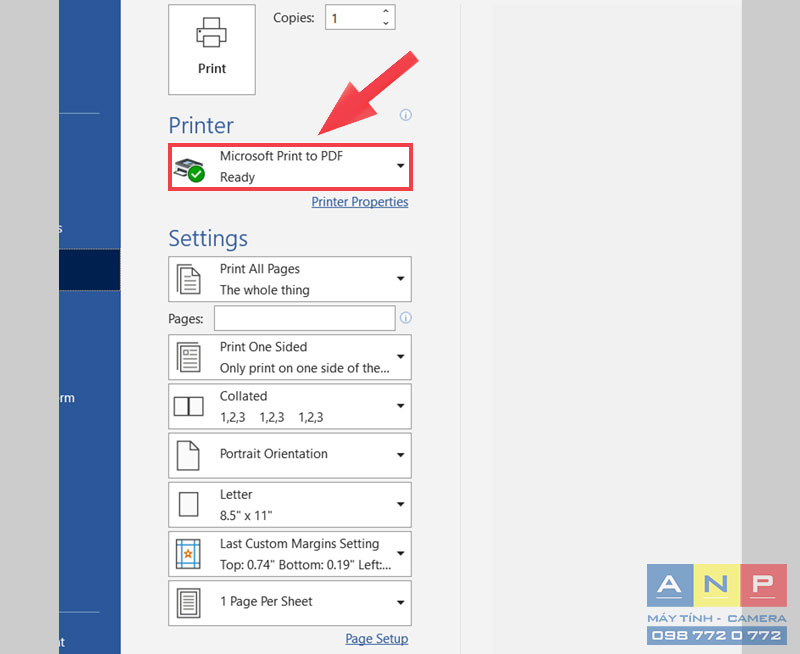Click the Letter paper size icon

point(189,505)
